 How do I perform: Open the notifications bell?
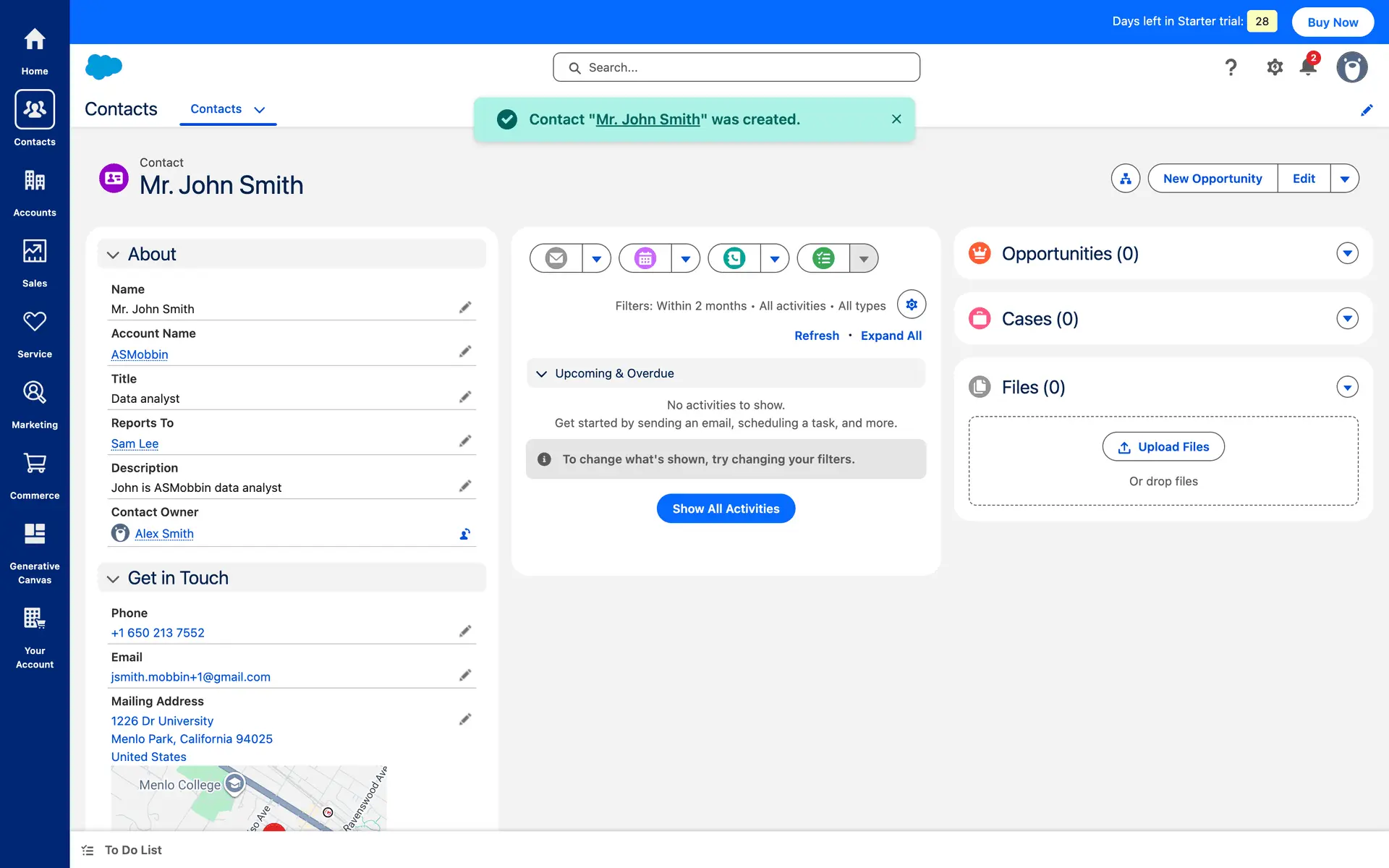pyautogui.click(x=1308, y=67)
